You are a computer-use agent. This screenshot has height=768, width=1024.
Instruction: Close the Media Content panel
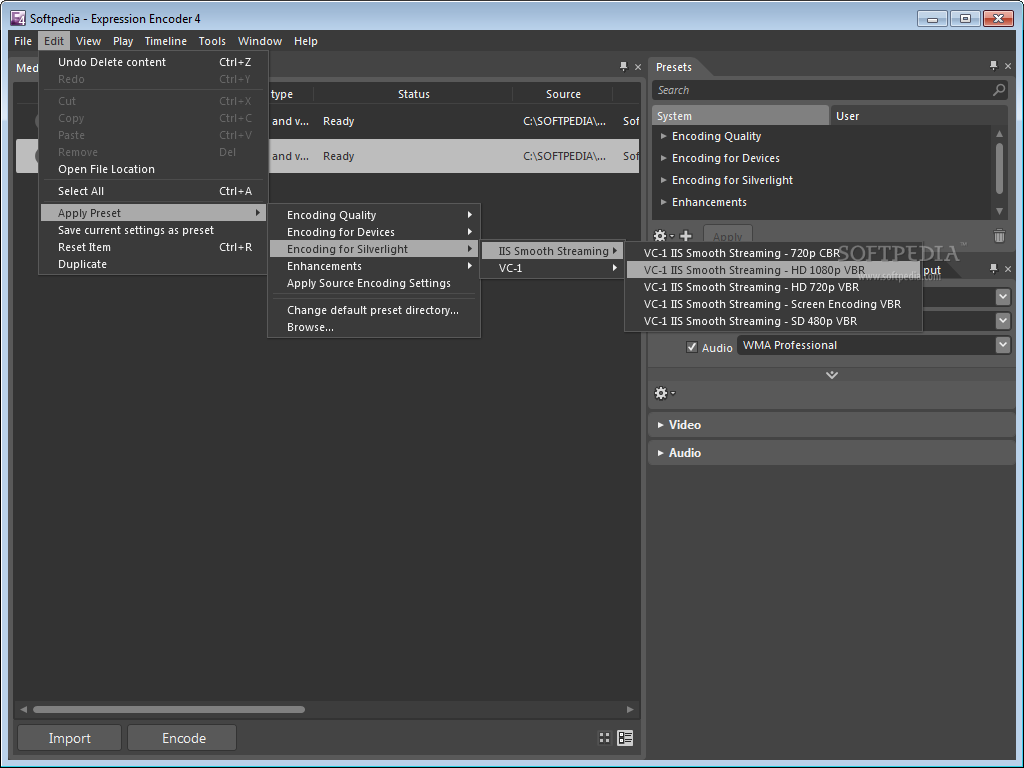point(638,67)
